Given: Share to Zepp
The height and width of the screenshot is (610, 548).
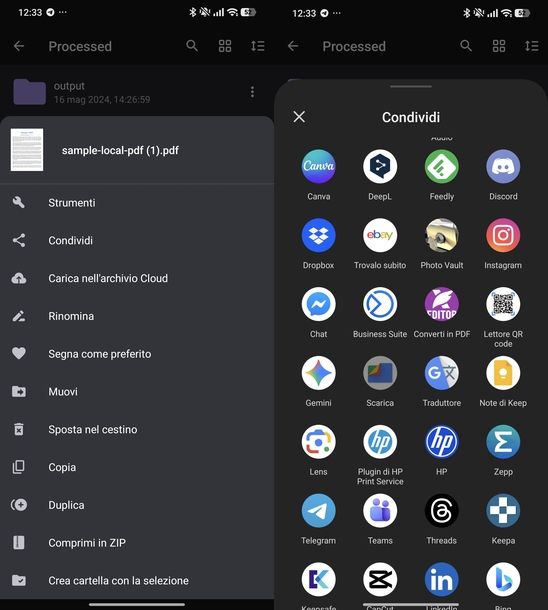Looking at the screenshot, I should pyautogui.click(x=503, y=442).
